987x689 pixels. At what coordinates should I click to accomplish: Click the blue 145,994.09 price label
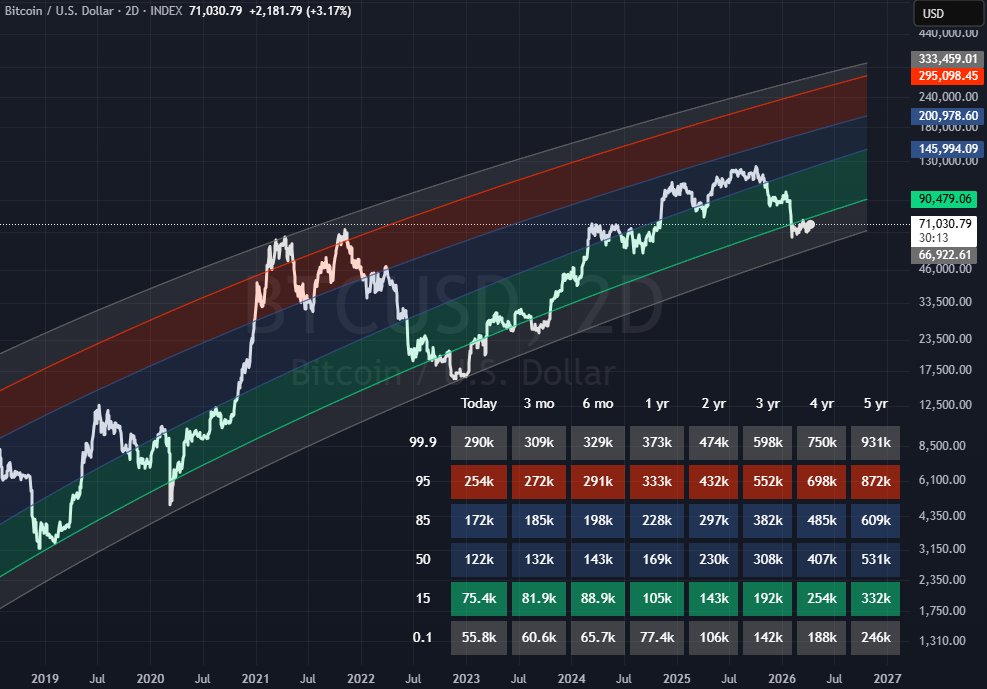(947, 149)
